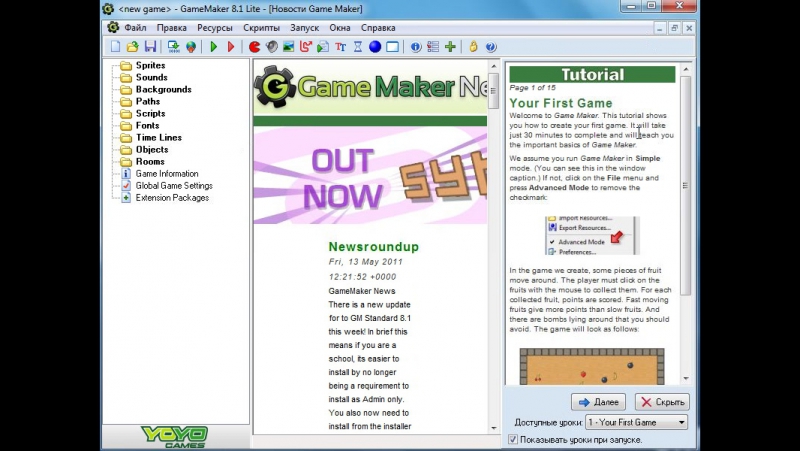Open global game settings toolbar icon

433,47
